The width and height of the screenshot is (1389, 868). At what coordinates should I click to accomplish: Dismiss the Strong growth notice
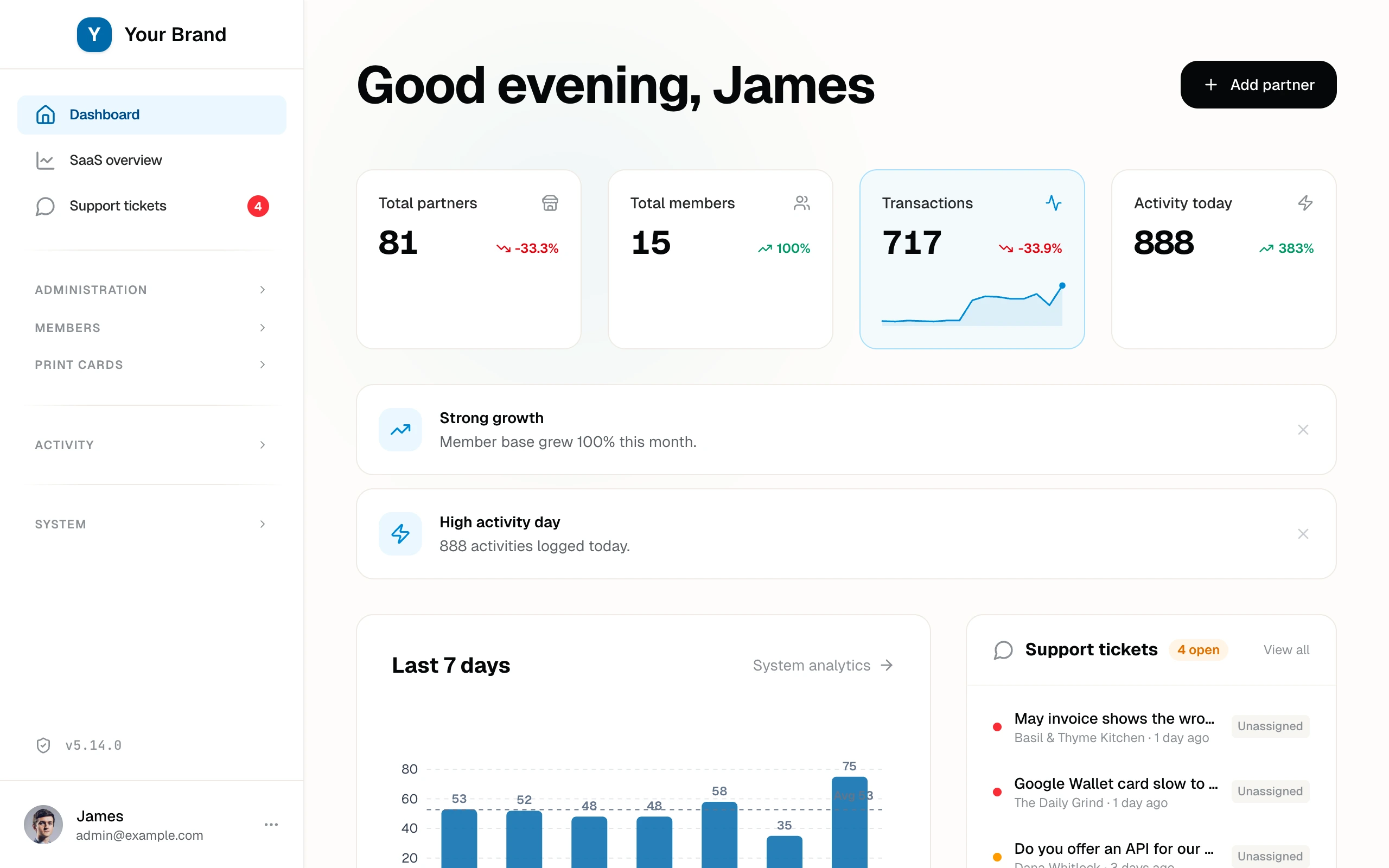click(x=1303, y=430)
